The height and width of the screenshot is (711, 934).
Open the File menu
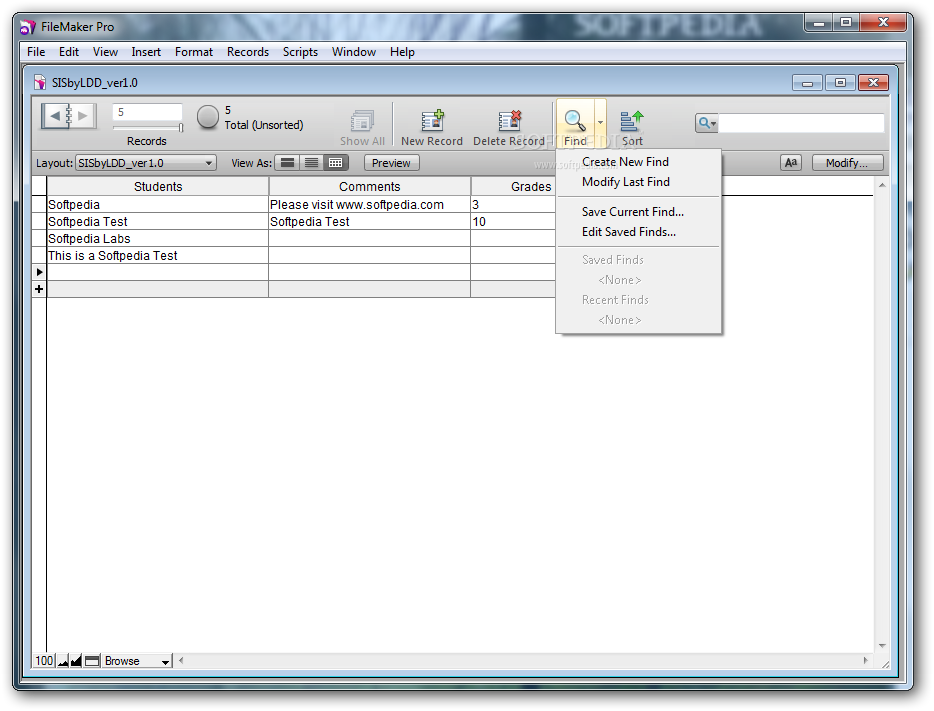(36, 52)
